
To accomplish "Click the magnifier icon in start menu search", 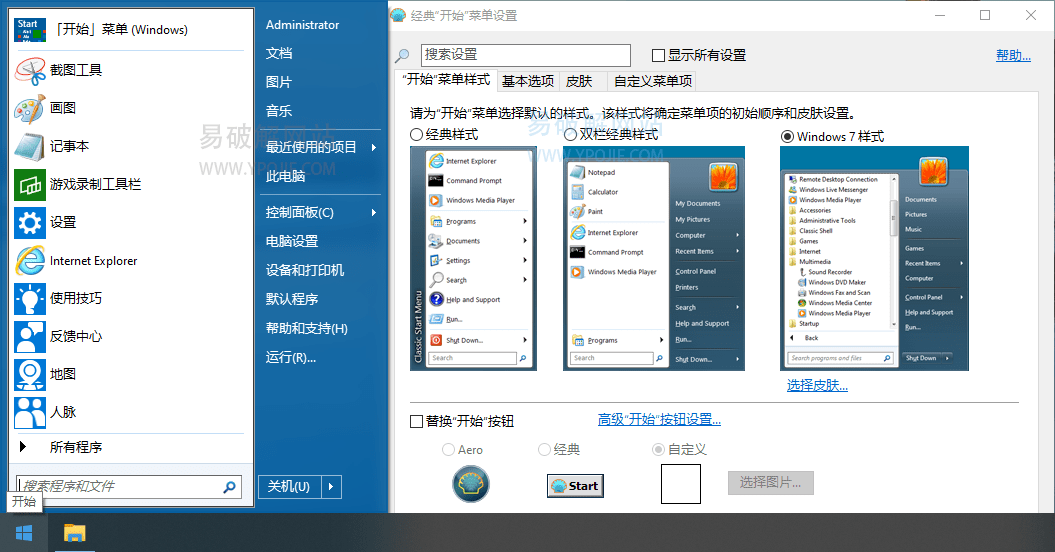I will tap(229, 486).
